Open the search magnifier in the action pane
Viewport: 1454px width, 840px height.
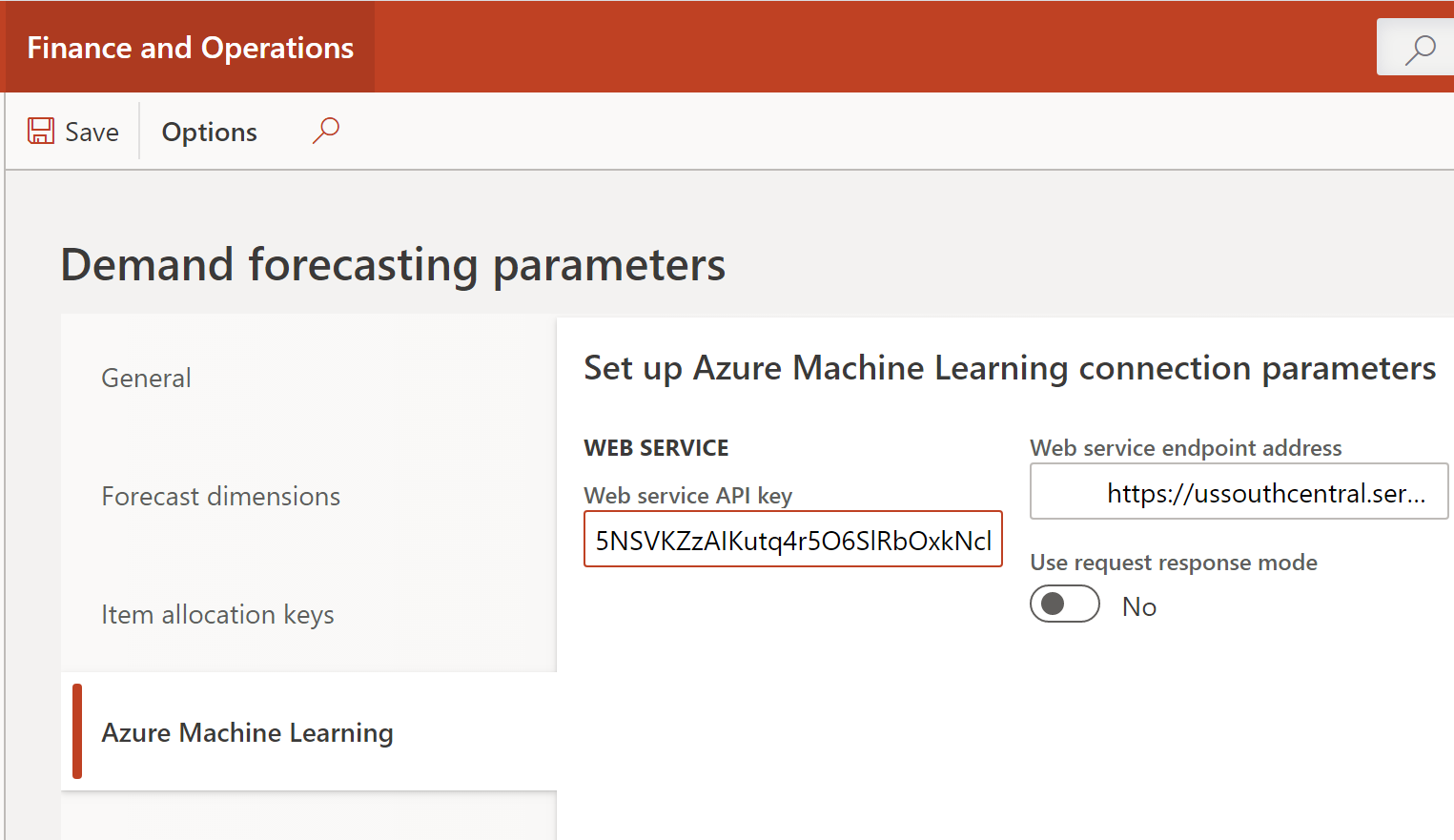pyautogui.click(x=326, y=129)
